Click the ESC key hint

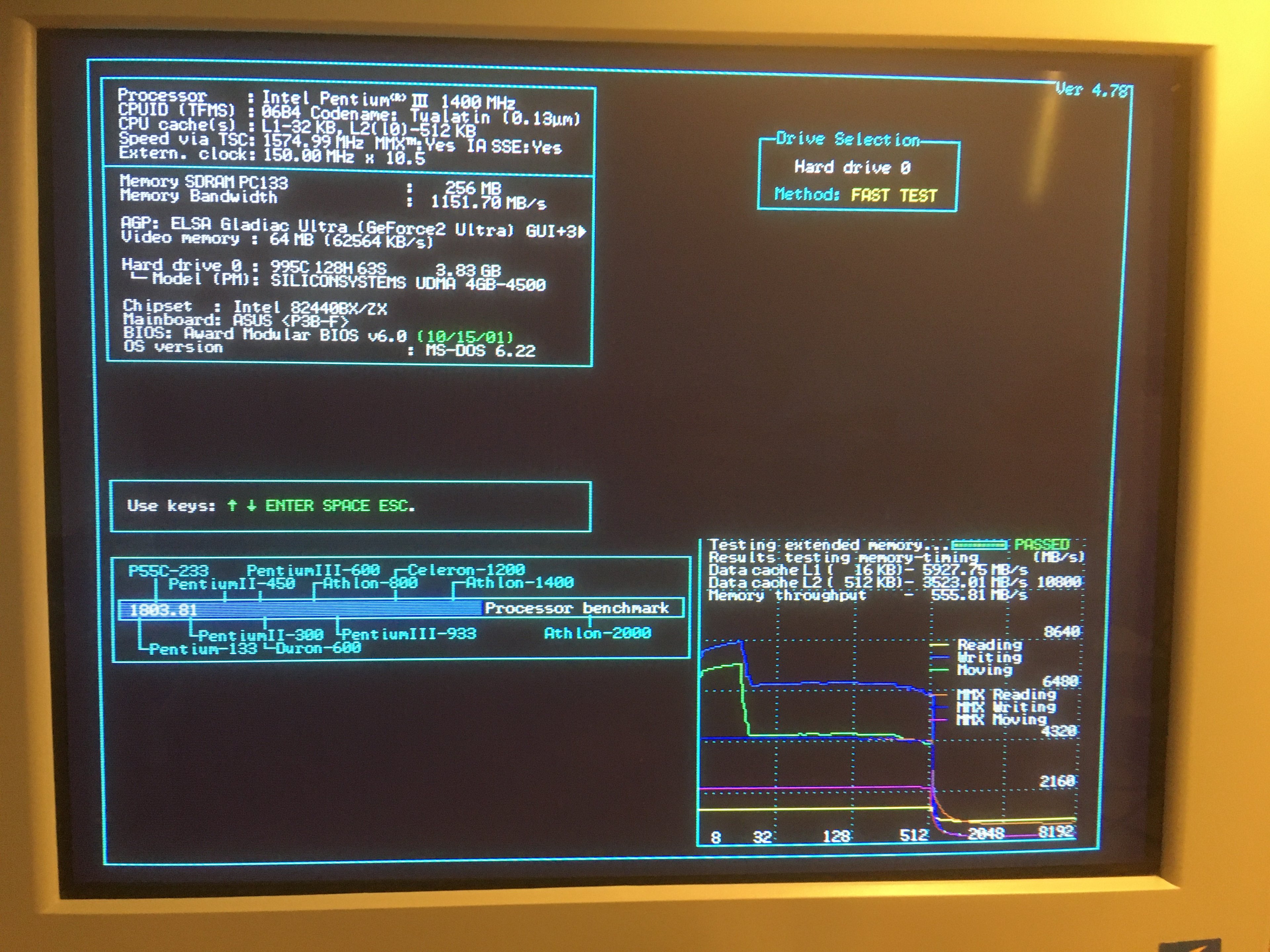(x=395, y=505)
